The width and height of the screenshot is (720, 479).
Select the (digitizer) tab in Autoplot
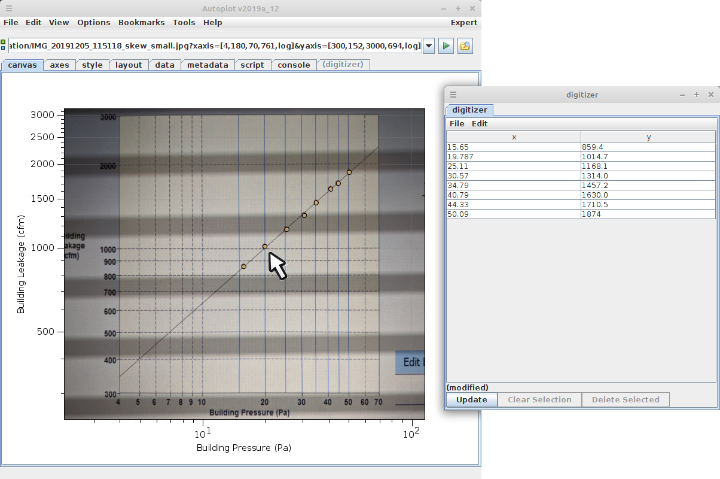343,64
